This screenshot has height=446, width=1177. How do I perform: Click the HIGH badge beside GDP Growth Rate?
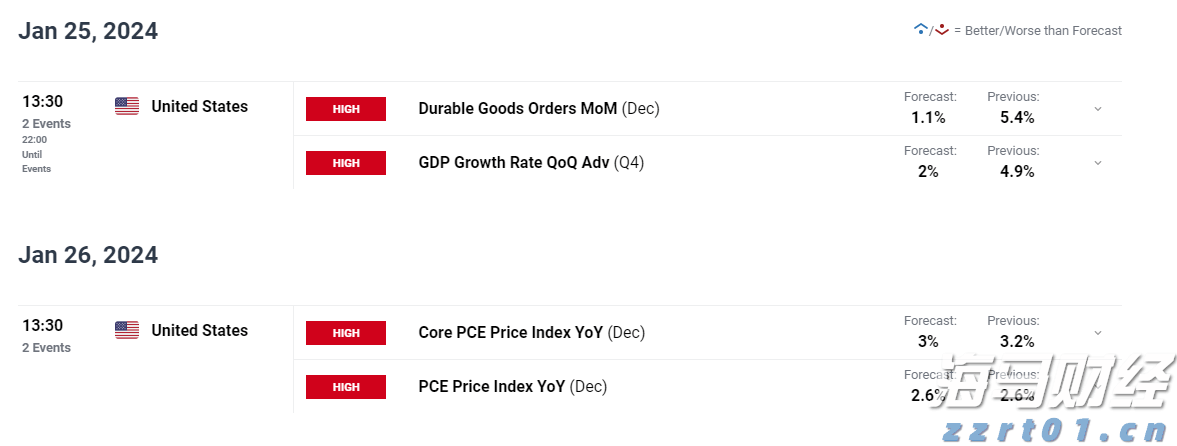pyautogui.click(x=346, y=163)
